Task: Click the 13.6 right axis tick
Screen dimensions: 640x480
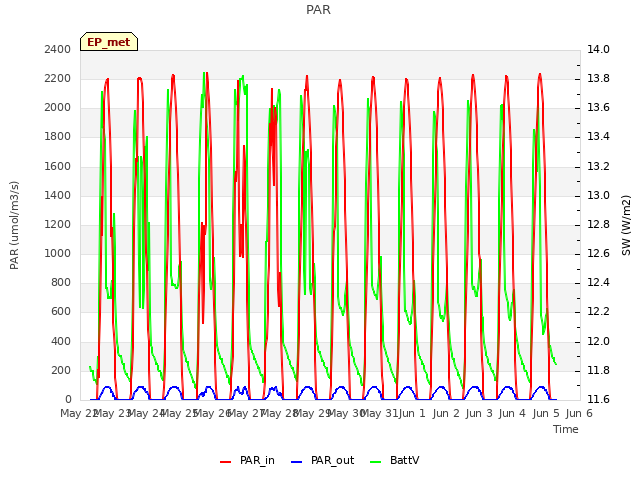Action: (x=598, y=108)
